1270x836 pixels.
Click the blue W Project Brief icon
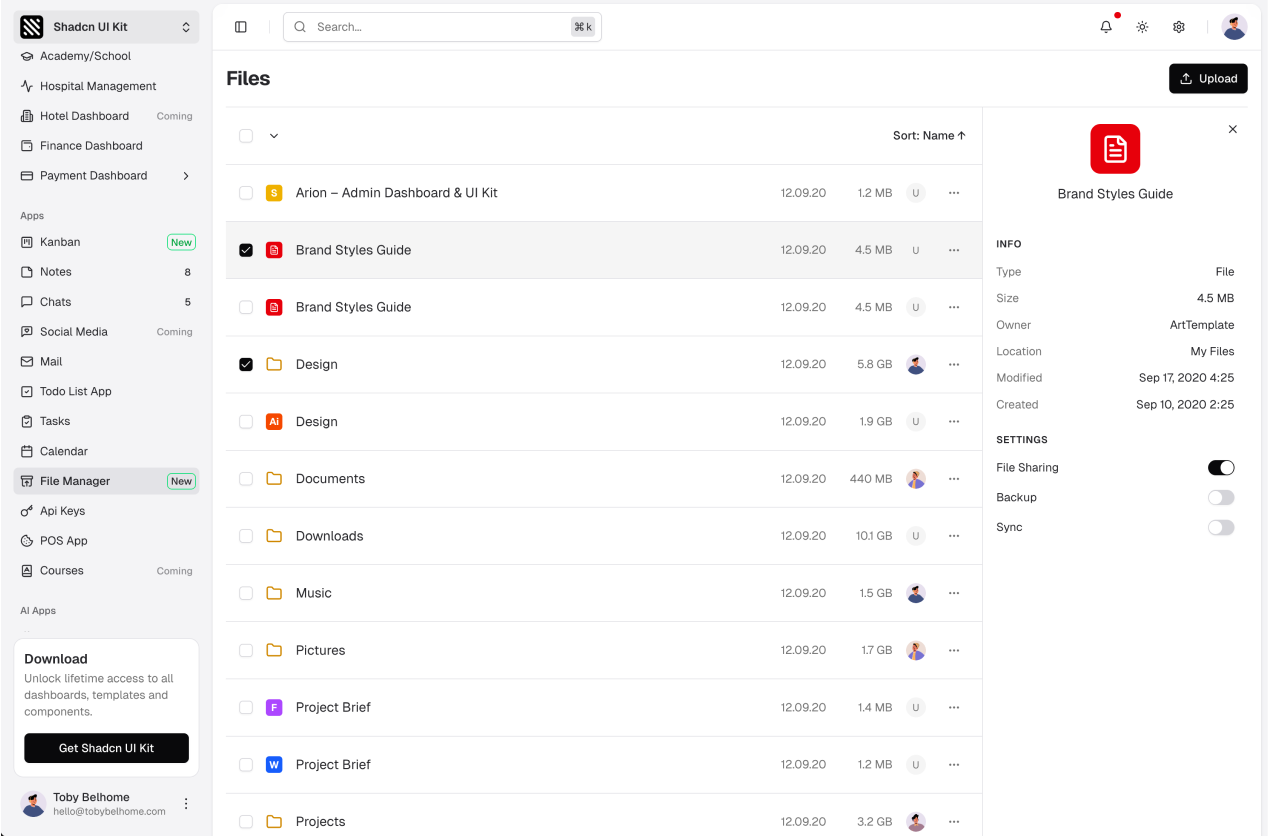coord(274,765)
